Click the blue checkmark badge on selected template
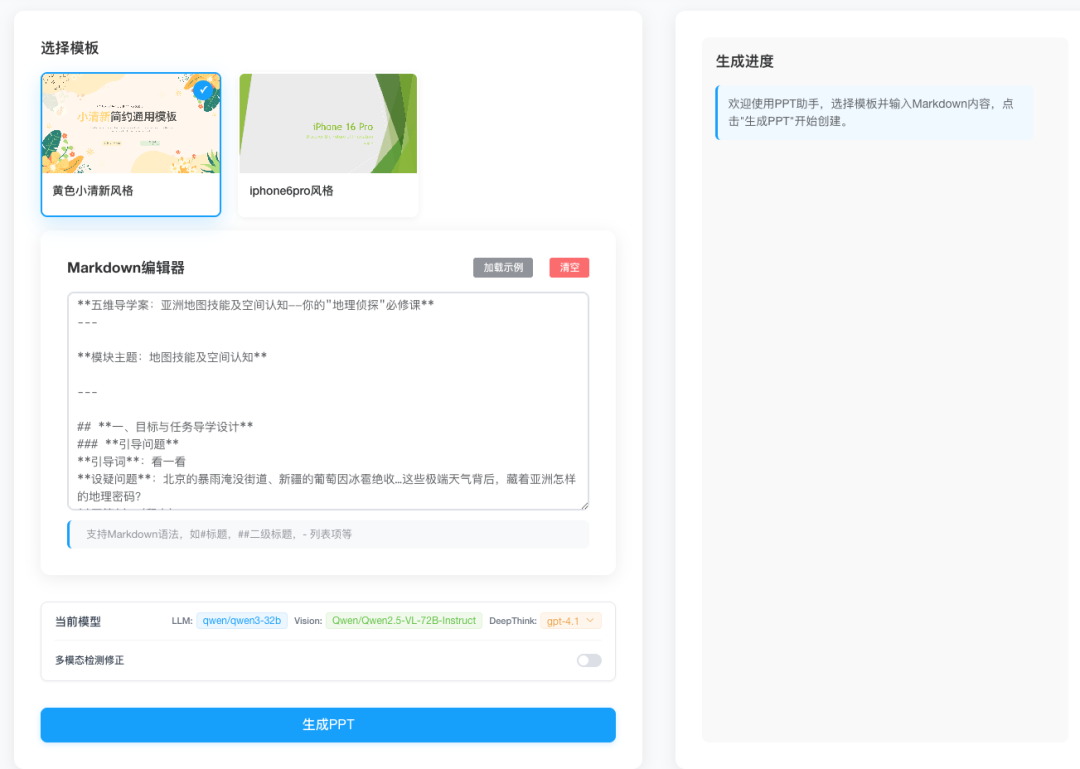The image size is (1080, 769). point(204,90)
